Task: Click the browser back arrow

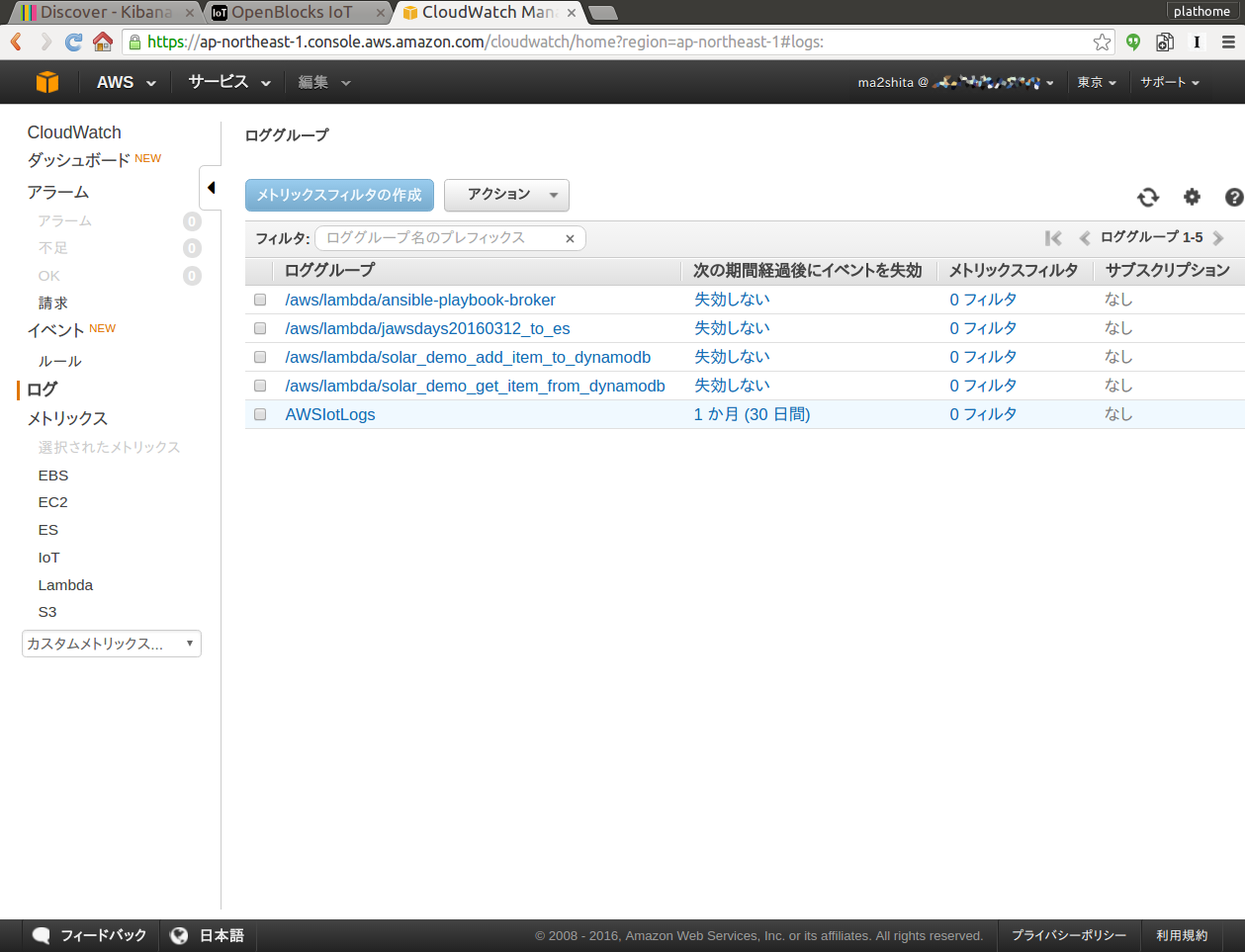Action: point(16,42)
